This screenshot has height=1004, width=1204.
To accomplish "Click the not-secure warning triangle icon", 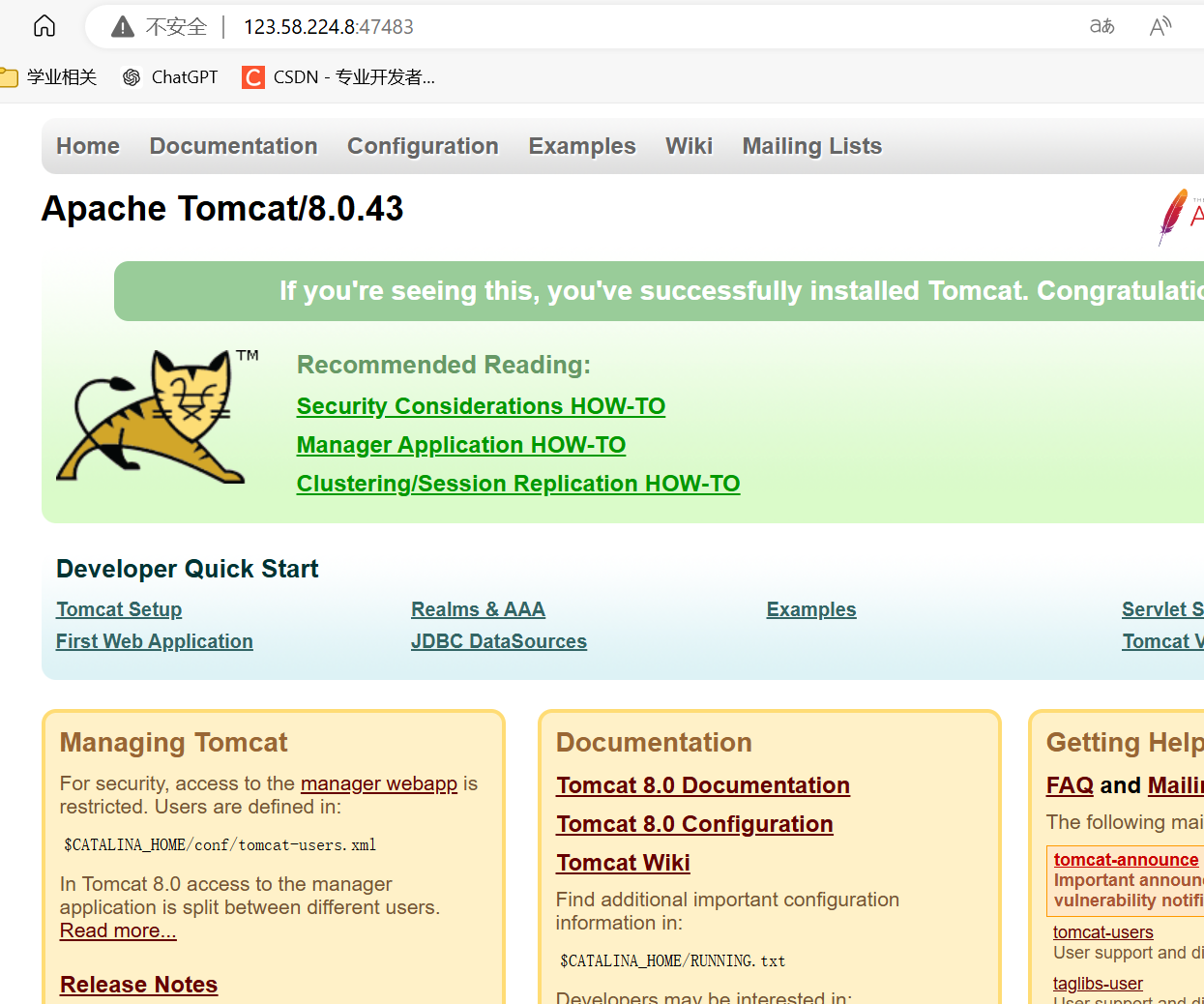I will click(x=123, y=26).
